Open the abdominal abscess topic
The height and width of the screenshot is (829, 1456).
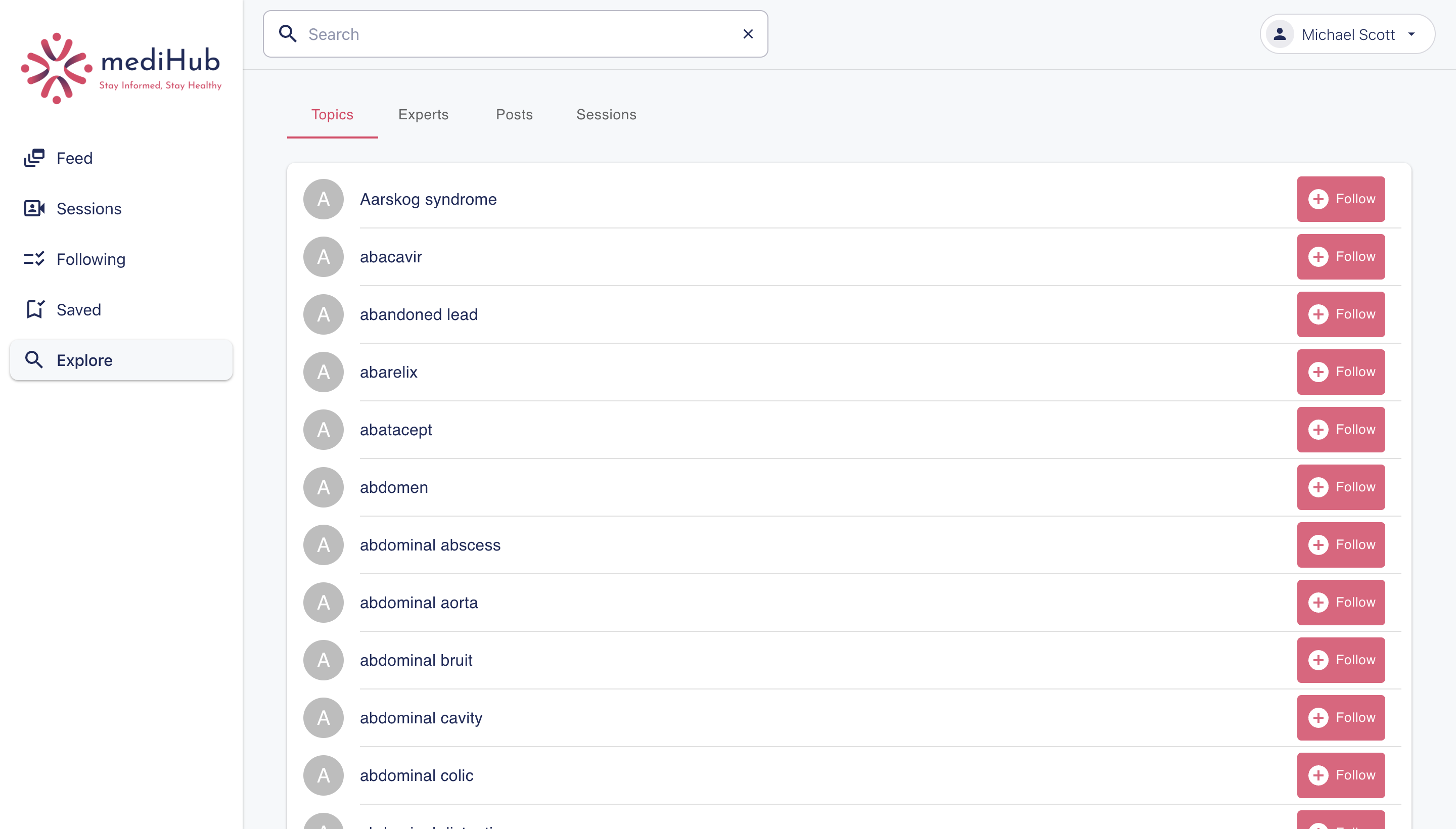click(430, 545)
